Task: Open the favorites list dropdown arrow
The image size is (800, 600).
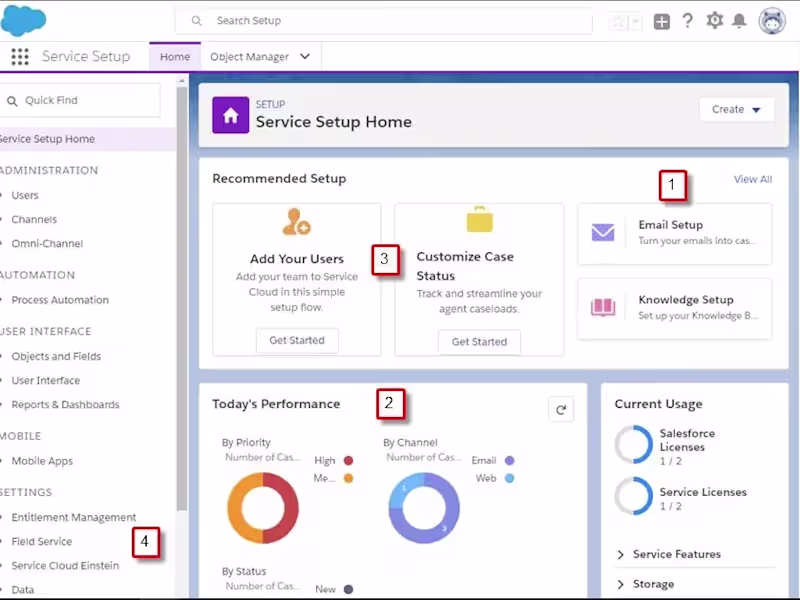Action: tap(635, 22)
